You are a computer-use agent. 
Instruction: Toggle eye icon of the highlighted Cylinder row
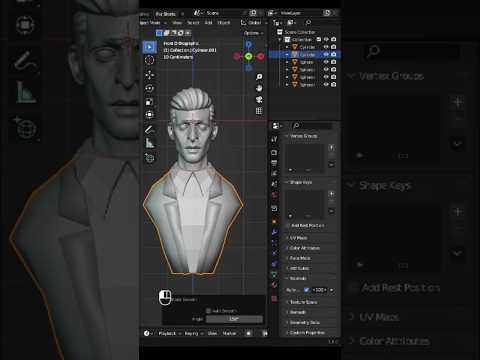pyautogui.click(x=326, y=54)
